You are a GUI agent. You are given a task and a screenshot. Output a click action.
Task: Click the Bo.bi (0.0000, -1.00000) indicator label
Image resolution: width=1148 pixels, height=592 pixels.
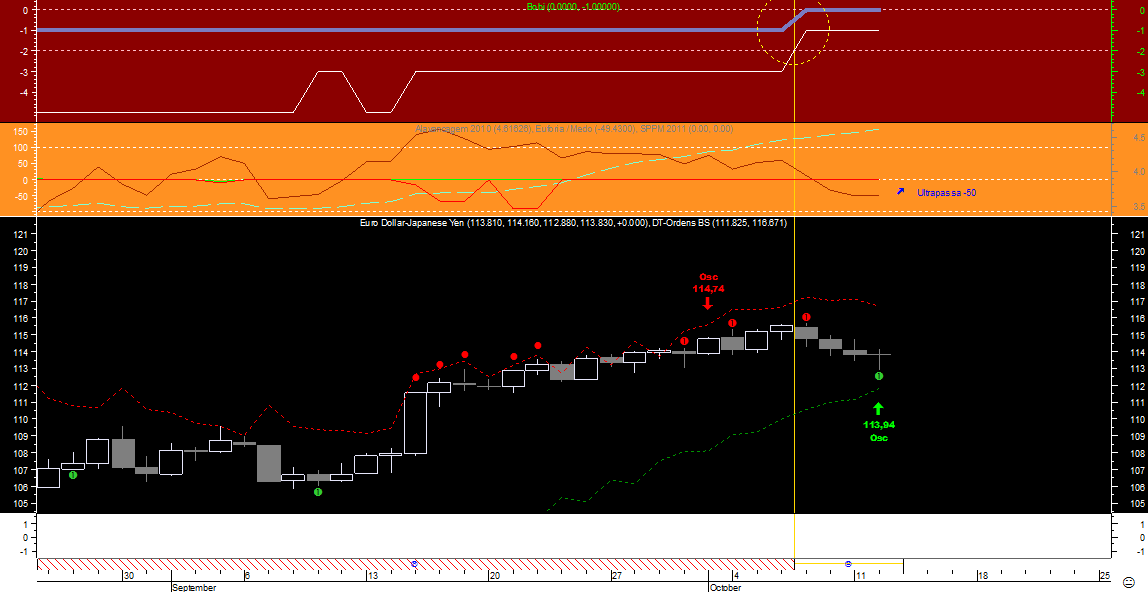(x=573, y=7)
